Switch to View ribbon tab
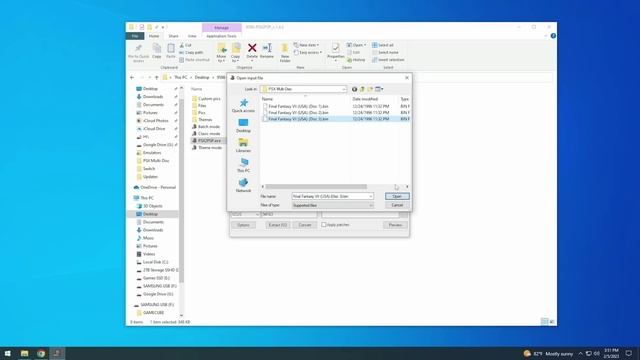Screen dimensions: 640x360 click(x=192, y=36)
